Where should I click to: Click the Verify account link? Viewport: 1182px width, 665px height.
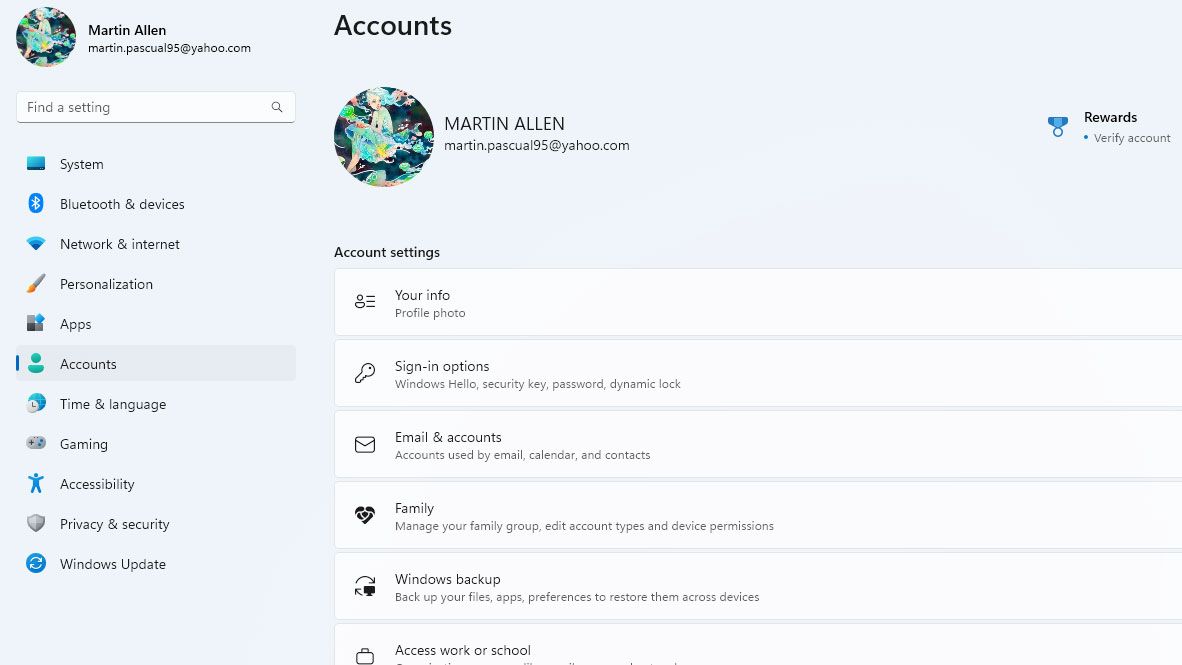[1132, 138]
